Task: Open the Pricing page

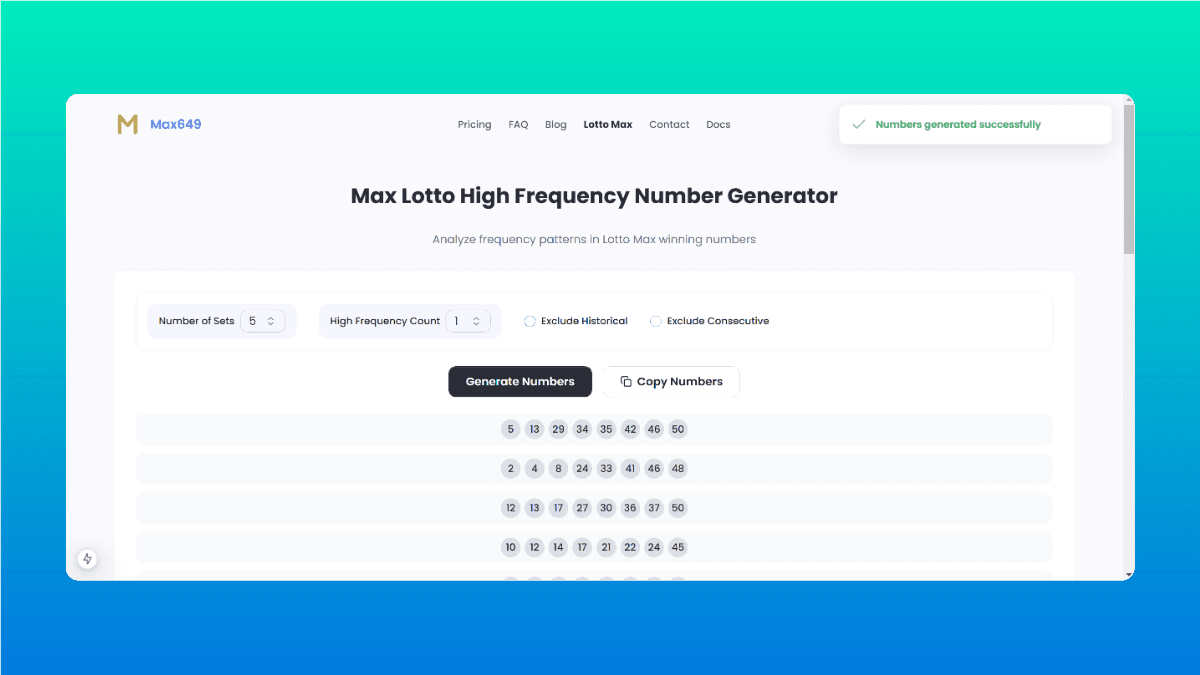Action: (474, 125)
